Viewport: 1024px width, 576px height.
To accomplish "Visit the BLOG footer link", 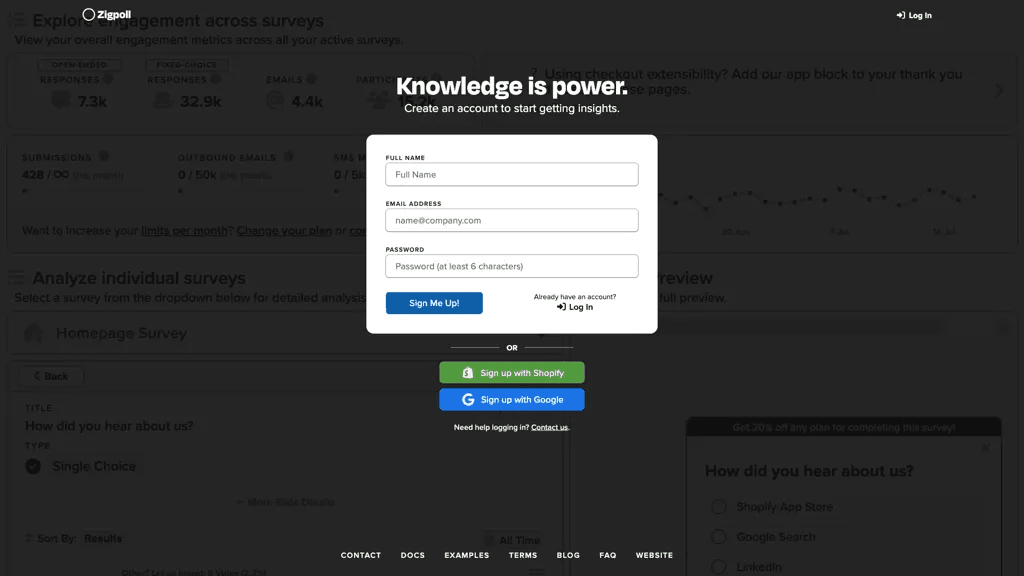I will click(568, 555).
